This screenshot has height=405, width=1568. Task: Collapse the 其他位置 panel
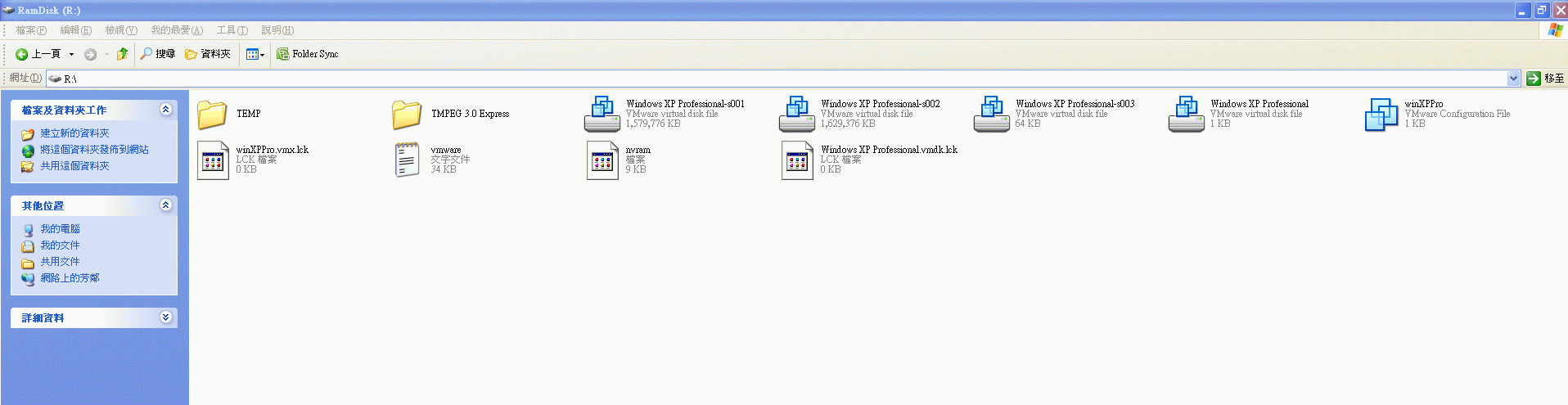pos(166,205)
